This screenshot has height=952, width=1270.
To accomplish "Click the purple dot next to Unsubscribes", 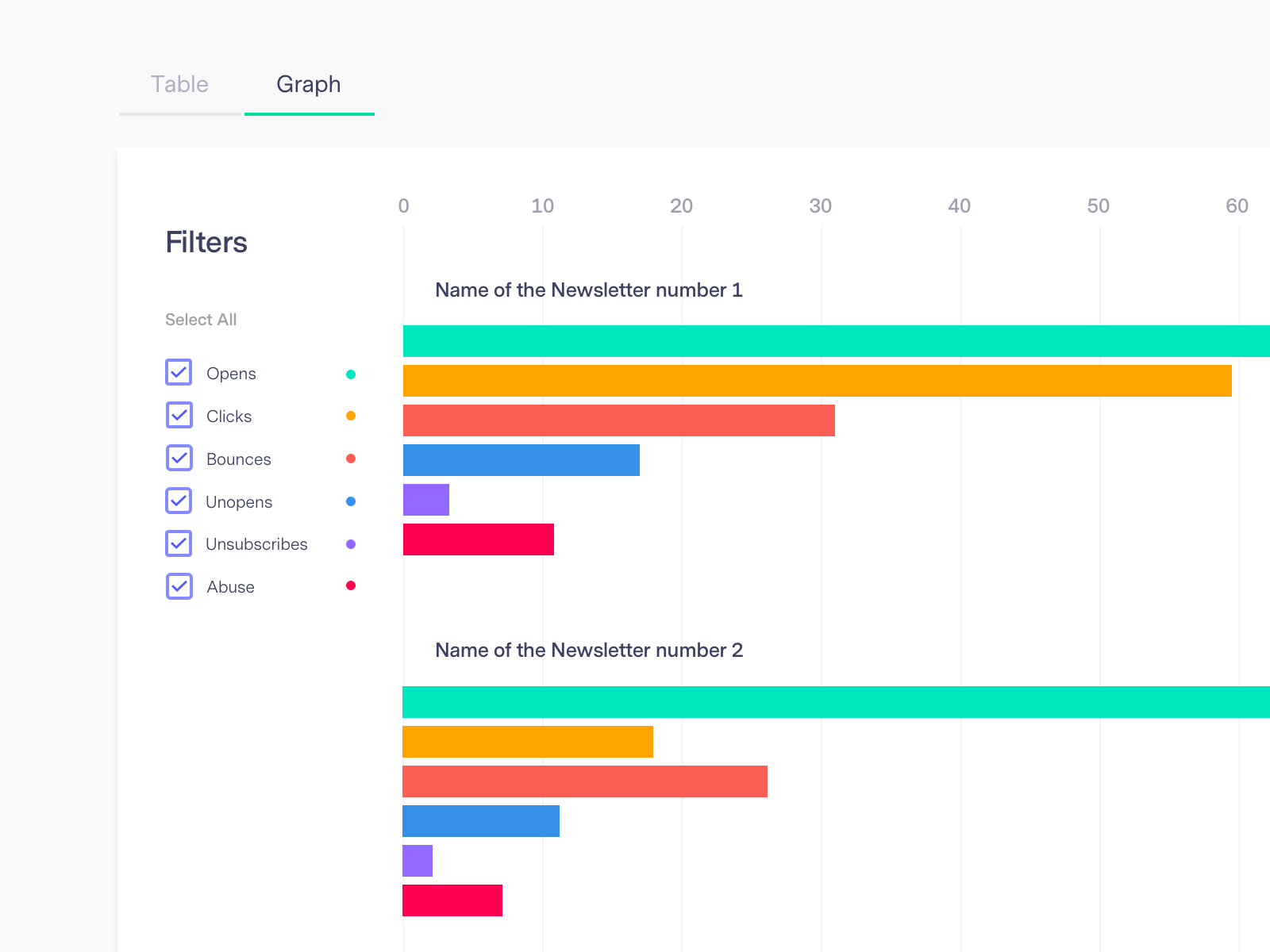I will [x=350, y=544].
